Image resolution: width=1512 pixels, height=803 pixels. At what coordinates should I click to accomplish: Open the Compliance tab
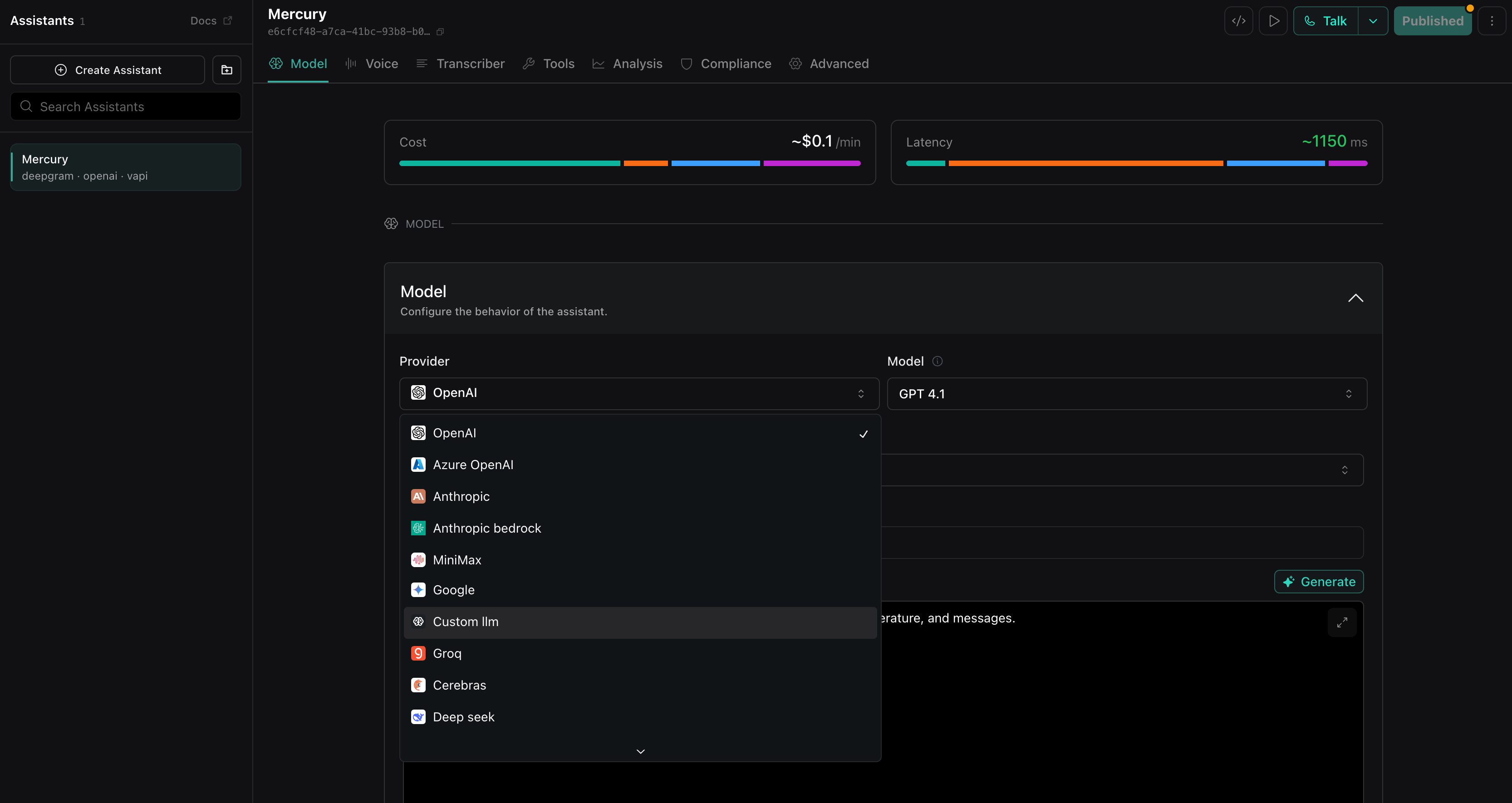pos(726,64)
